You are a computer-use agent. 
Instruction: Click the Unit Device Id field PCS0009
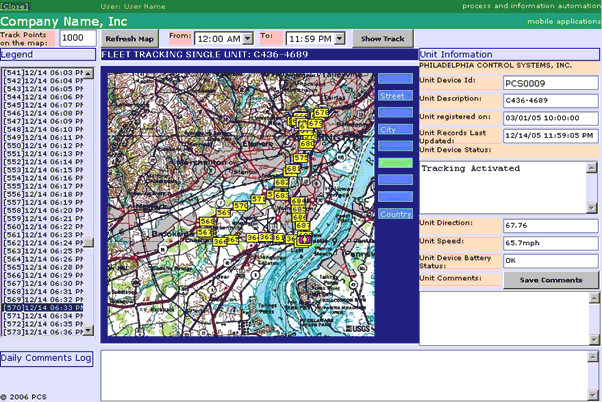click(551, 83)
